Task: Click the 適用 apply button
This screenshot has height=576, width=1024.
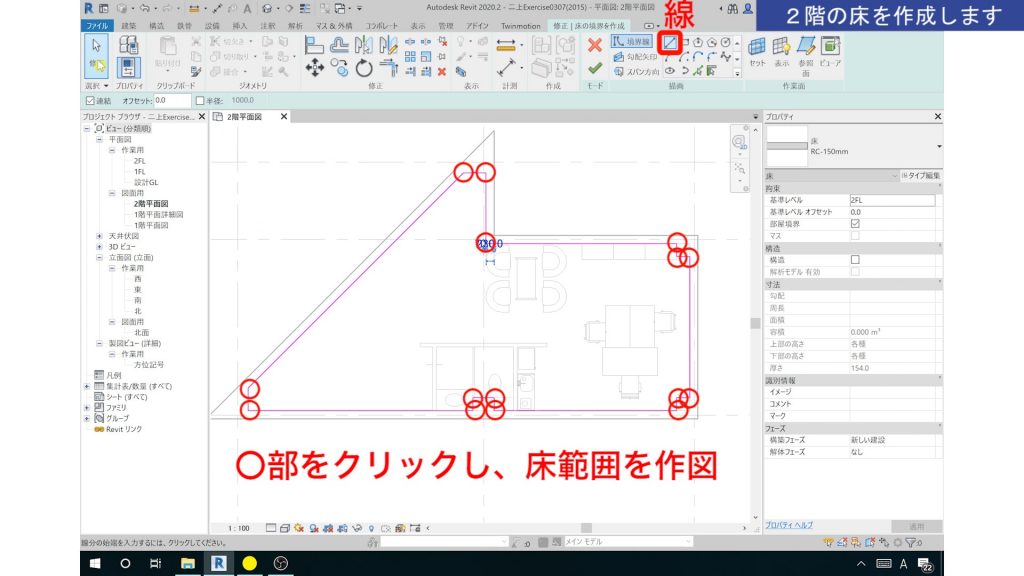Action: (x=915, y=526)
